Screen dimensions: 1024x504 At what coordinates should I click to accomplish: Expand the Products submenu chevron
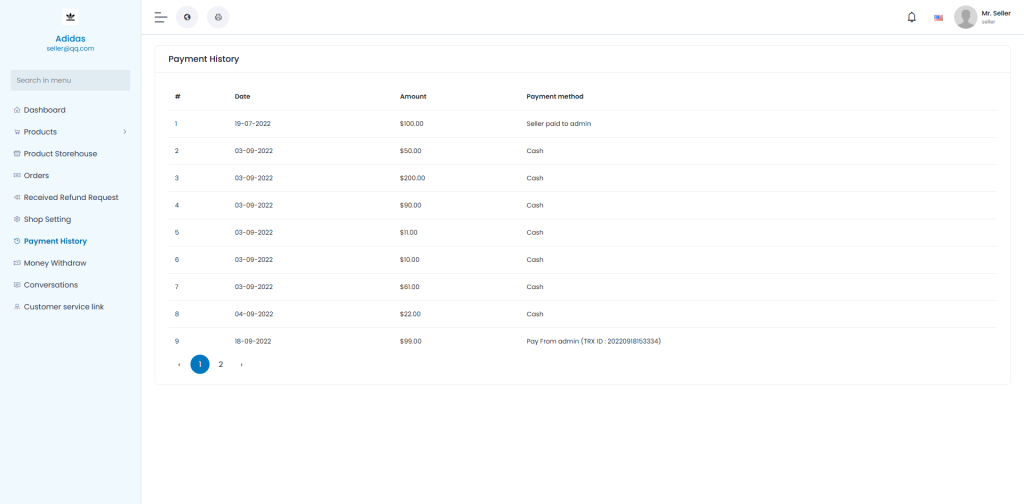coord(124,132)
